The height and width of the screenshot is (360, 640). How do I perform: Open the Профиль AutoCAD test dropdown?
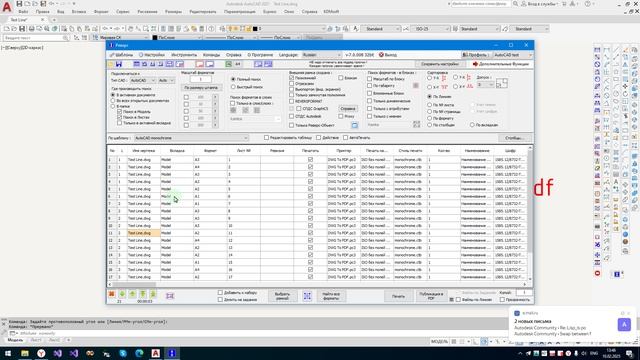click(x=512, y=55)
